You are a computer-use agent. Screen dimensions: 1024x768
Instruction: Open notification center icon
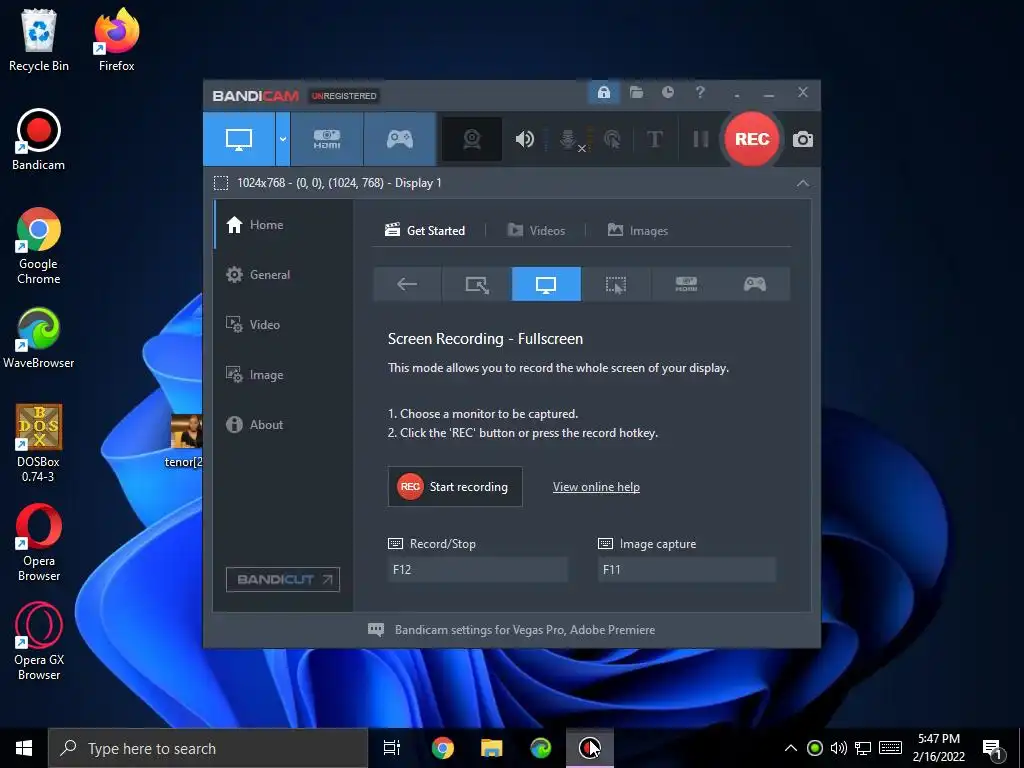pos(993,749)
